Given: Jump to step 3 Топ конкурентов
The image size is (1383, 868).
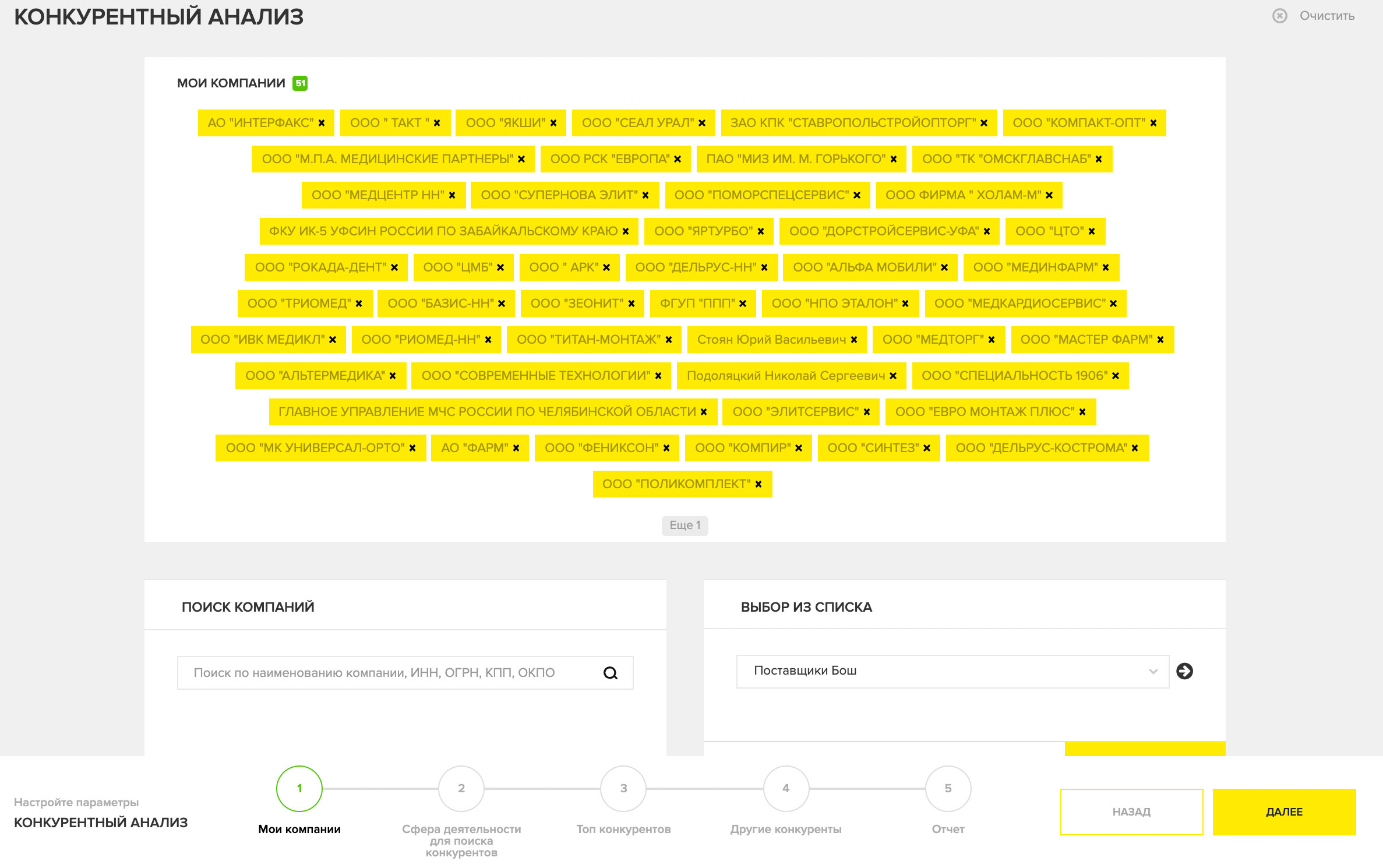Looking at the screenshot, I should (623, 789).
